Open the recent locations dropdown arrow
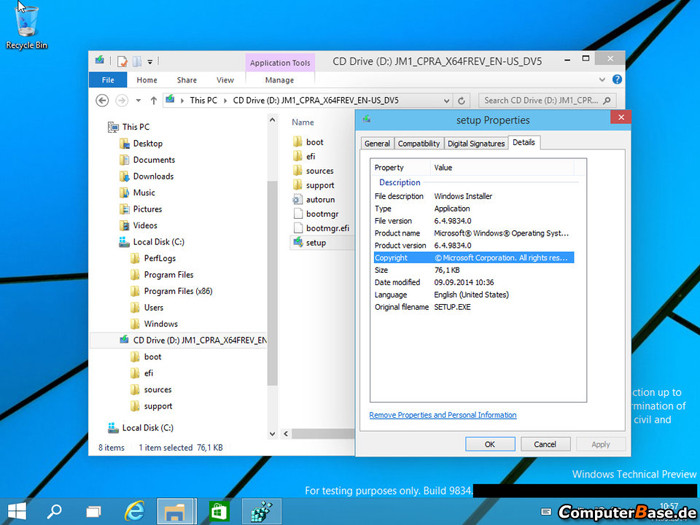 click(139, 100)
